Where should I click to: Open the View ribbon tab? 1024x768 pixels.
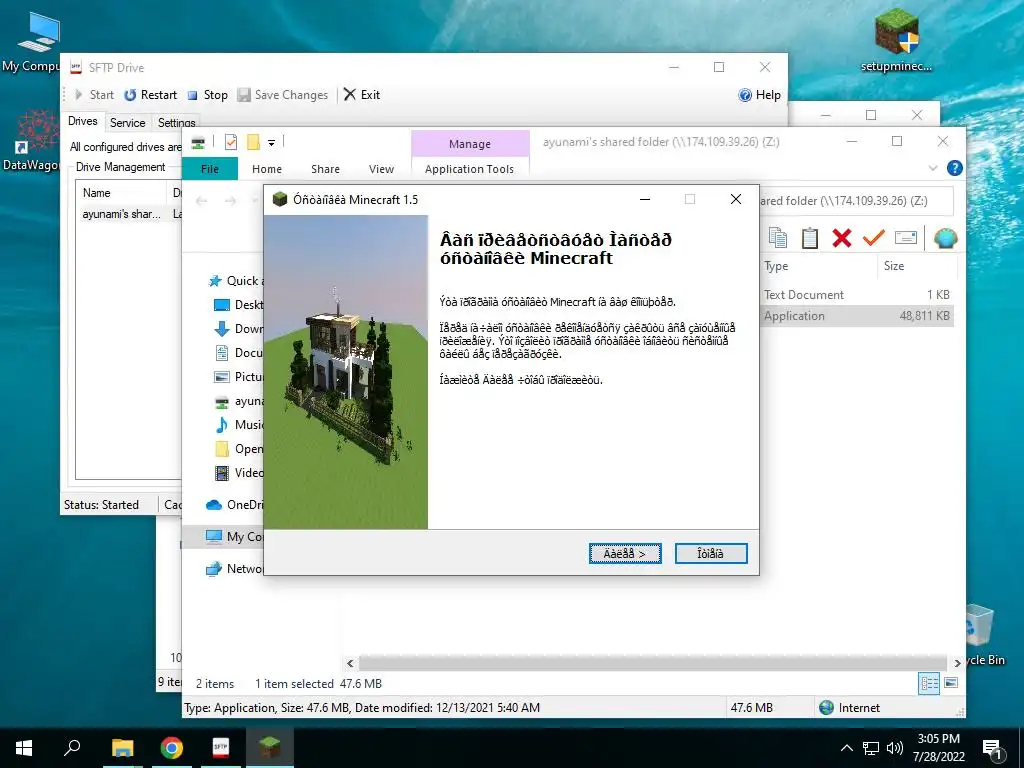pos(381,168)
